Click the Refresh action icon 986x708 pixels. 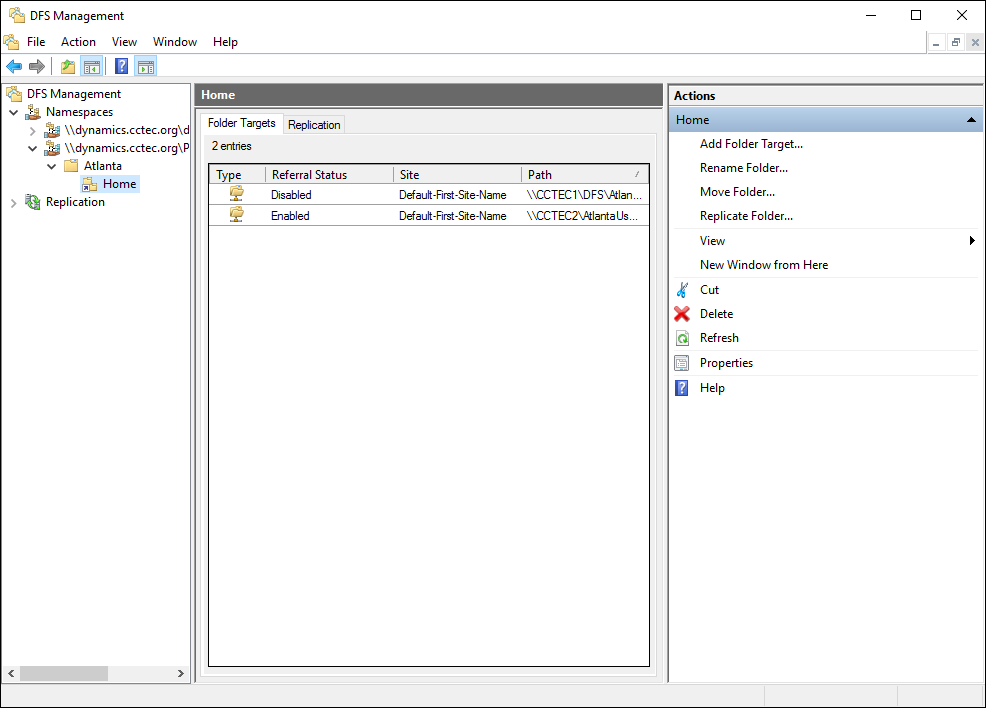click(x=682, y=338)
